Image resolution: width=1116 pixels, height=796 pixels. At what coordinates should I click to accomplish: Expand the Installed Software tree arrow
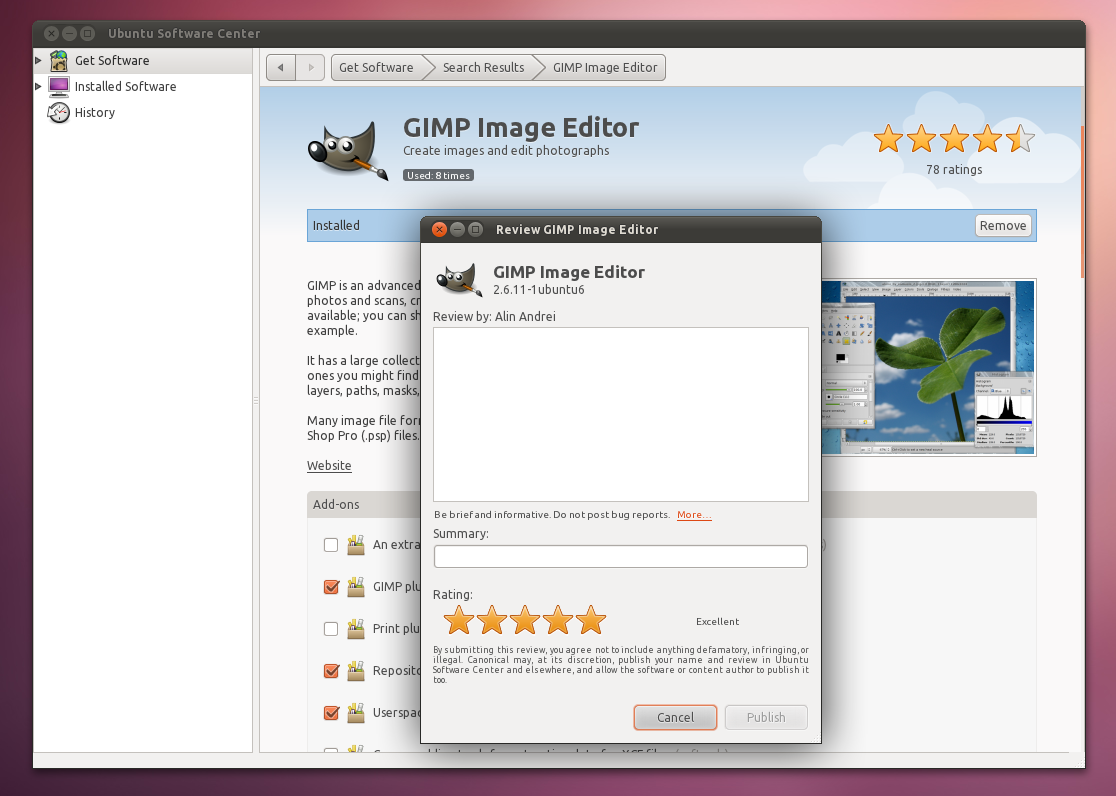tap(38, 86)
